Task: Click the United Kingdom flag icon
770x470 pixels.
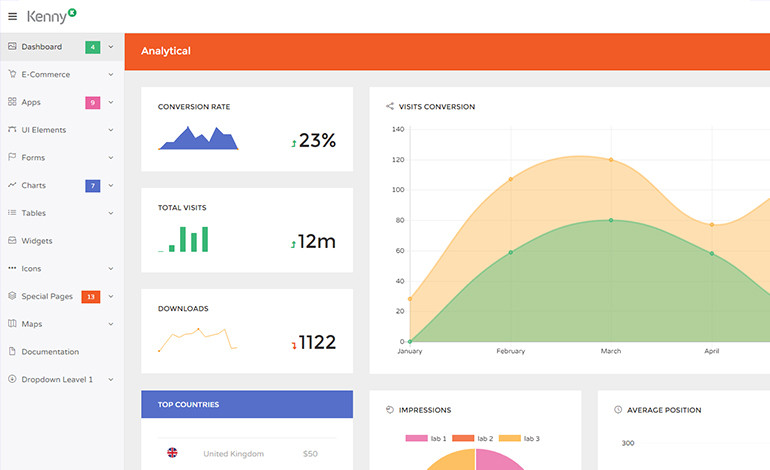Action: coord(173,453)
